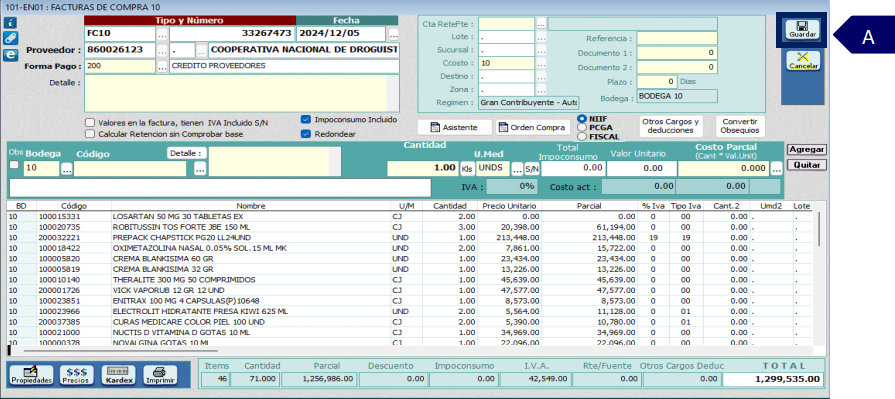Click the grid vertical scrollbar
The image size is (895, 399).
point(819,228)
